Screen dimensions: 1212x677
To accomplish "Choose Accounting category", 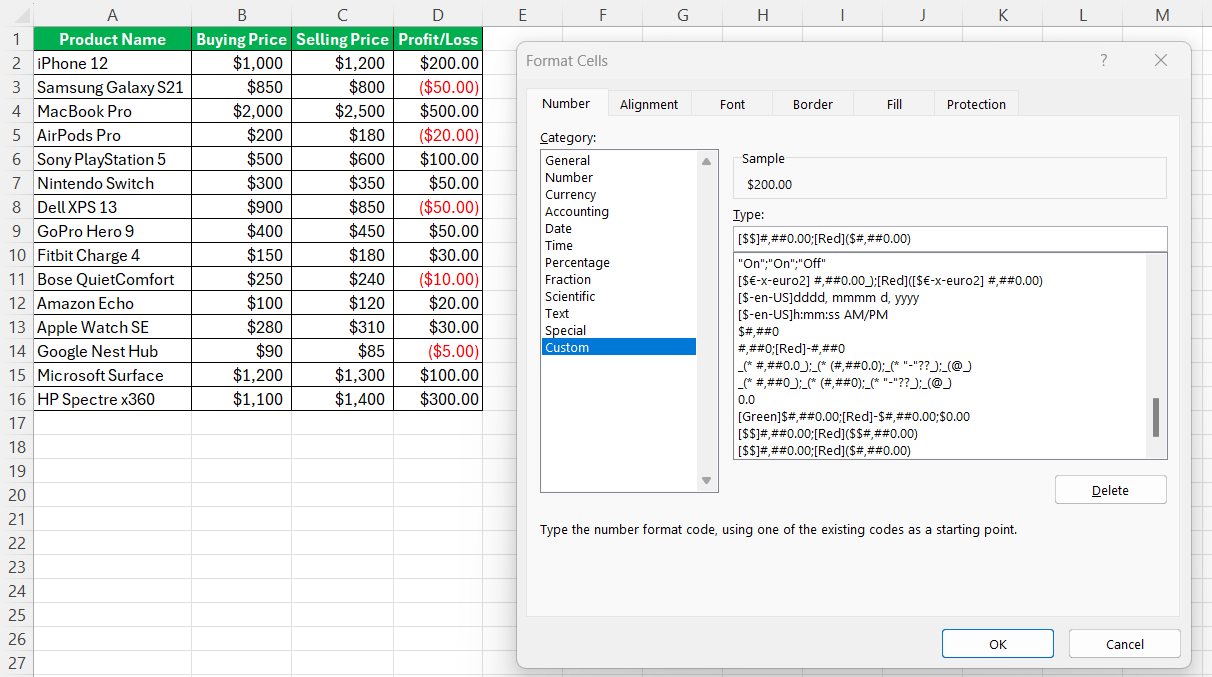I will (x=618, y=211).
